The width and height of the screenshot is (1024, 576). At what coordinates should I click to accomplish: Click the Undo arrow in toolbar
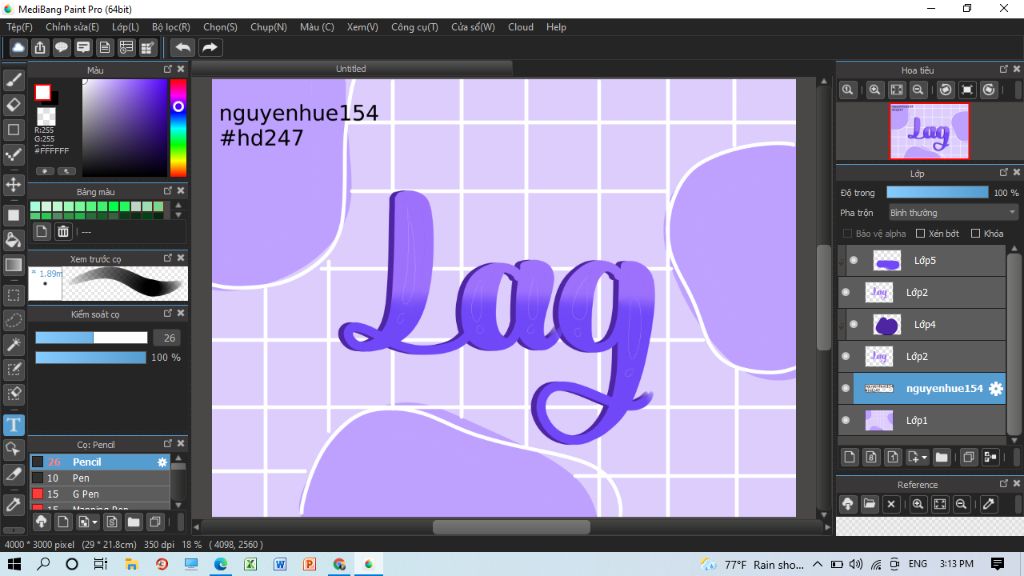(x=183, y=48)
